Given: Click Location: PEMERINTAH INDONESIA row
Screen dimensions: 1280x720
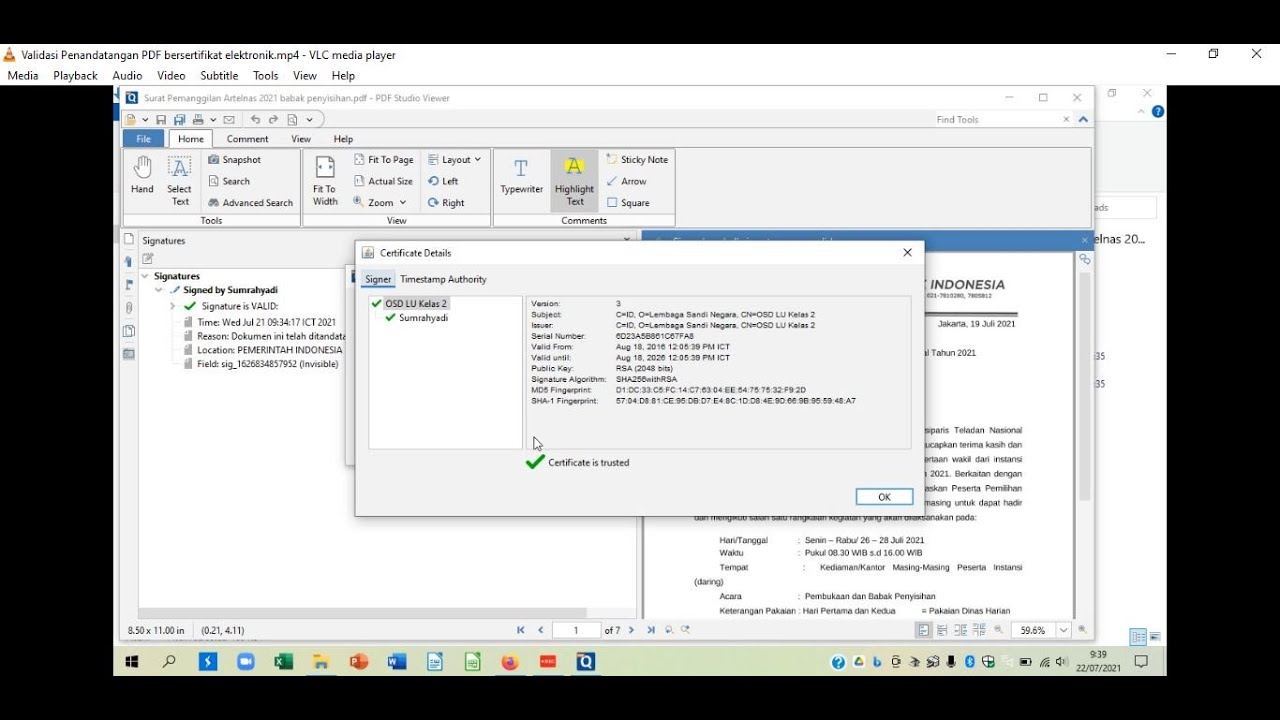Looking at the screenshot, I should coord(263,350).
